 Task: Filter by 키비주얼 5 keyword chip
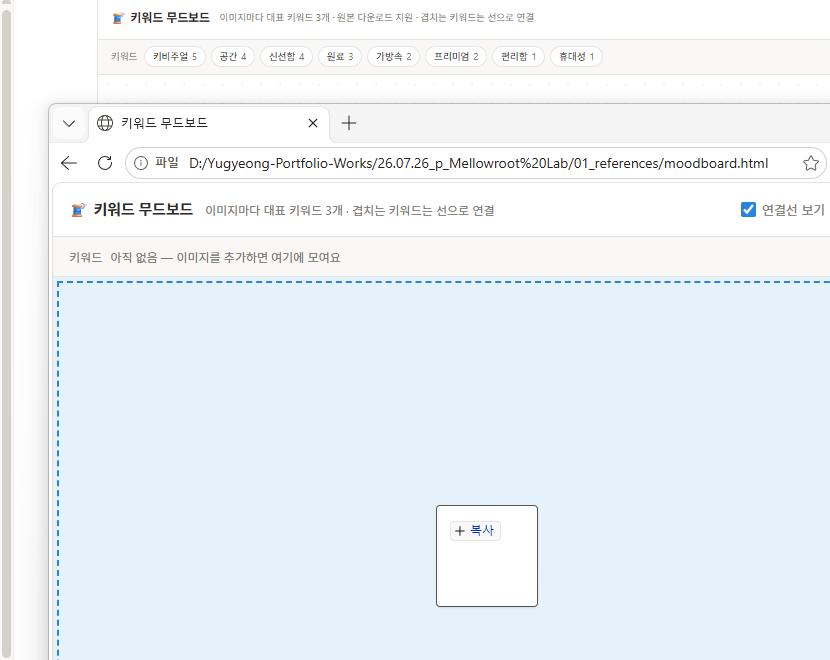(x=175, y=57)
